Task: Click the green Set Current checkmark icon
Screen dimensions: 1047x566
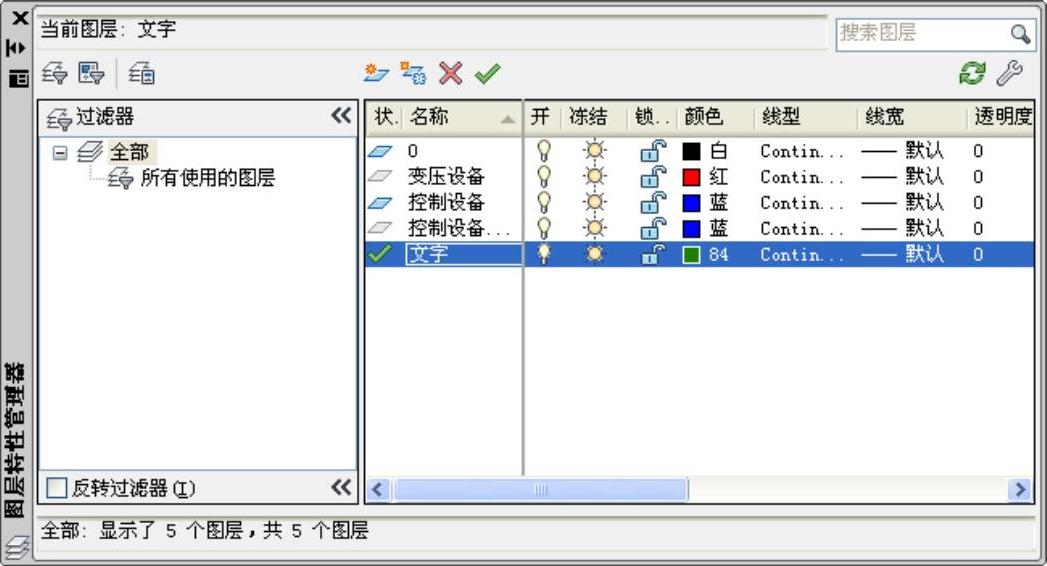Action: click(487, 73)
